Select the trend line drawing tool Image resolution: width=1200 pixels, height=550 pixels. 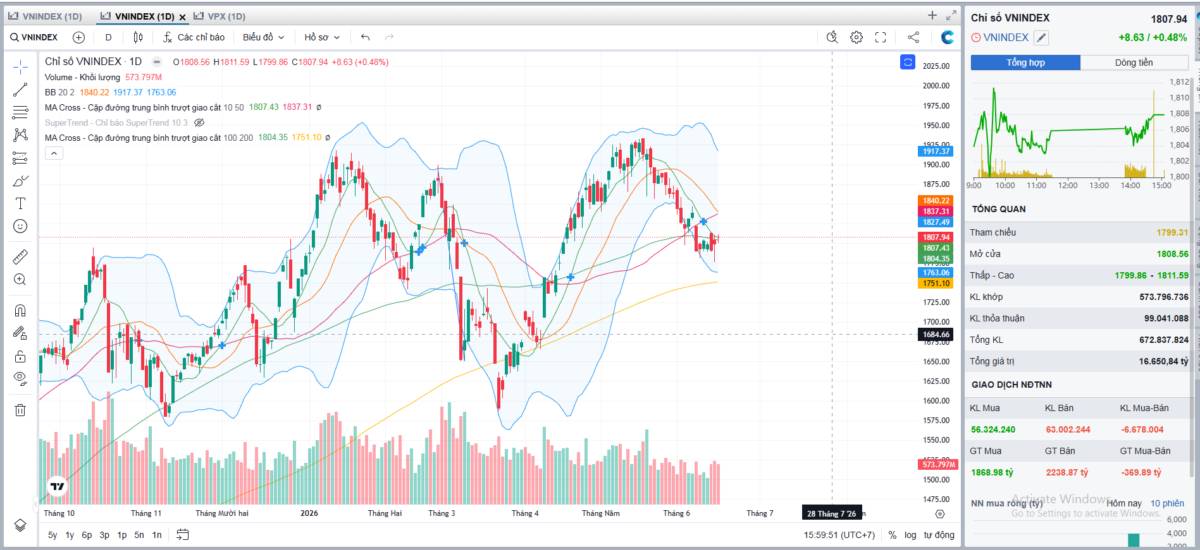point(19,89)
